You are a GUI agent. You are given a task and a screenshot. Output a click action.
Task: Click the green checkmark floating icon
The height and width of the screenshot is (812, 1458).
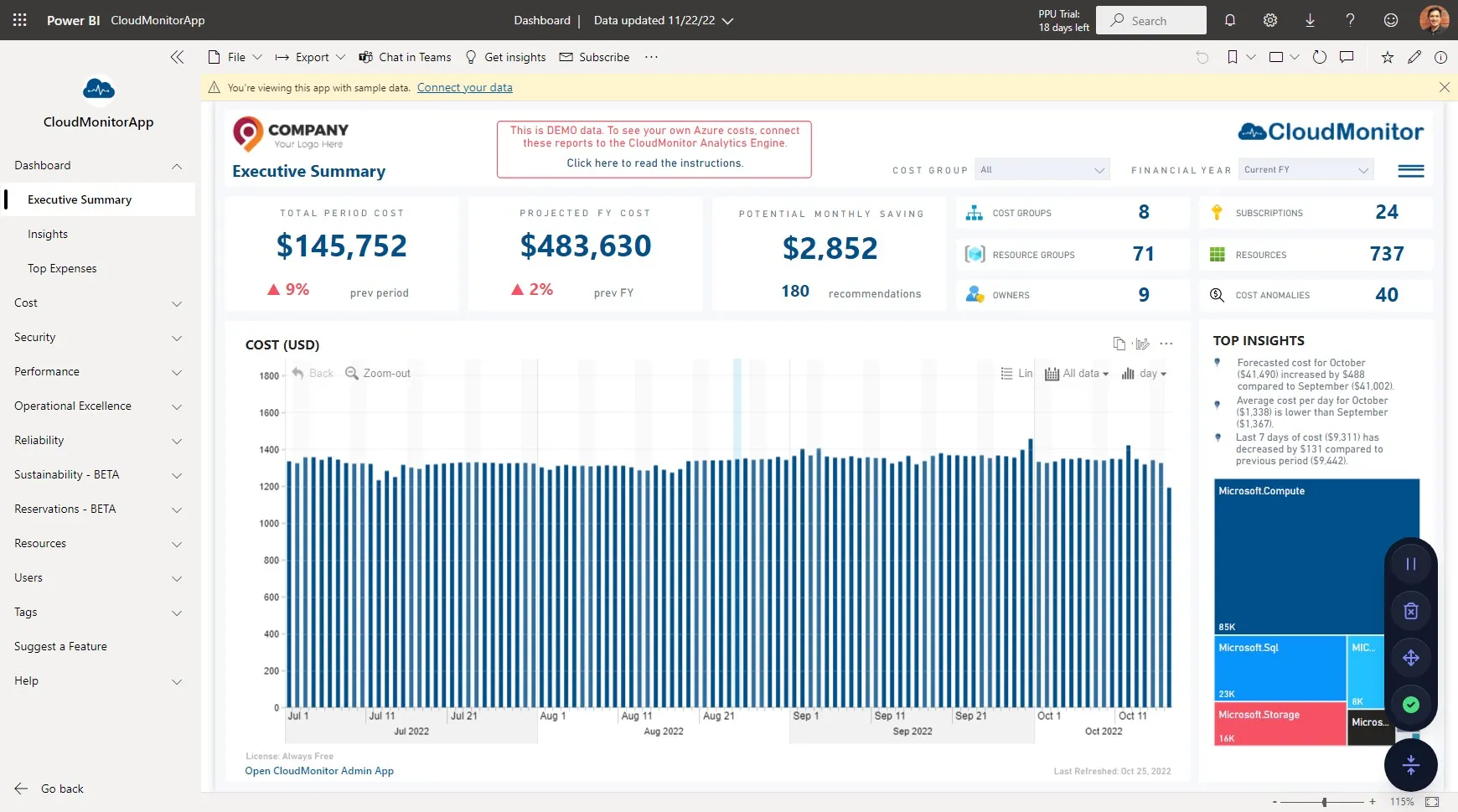coord(1411,705)
